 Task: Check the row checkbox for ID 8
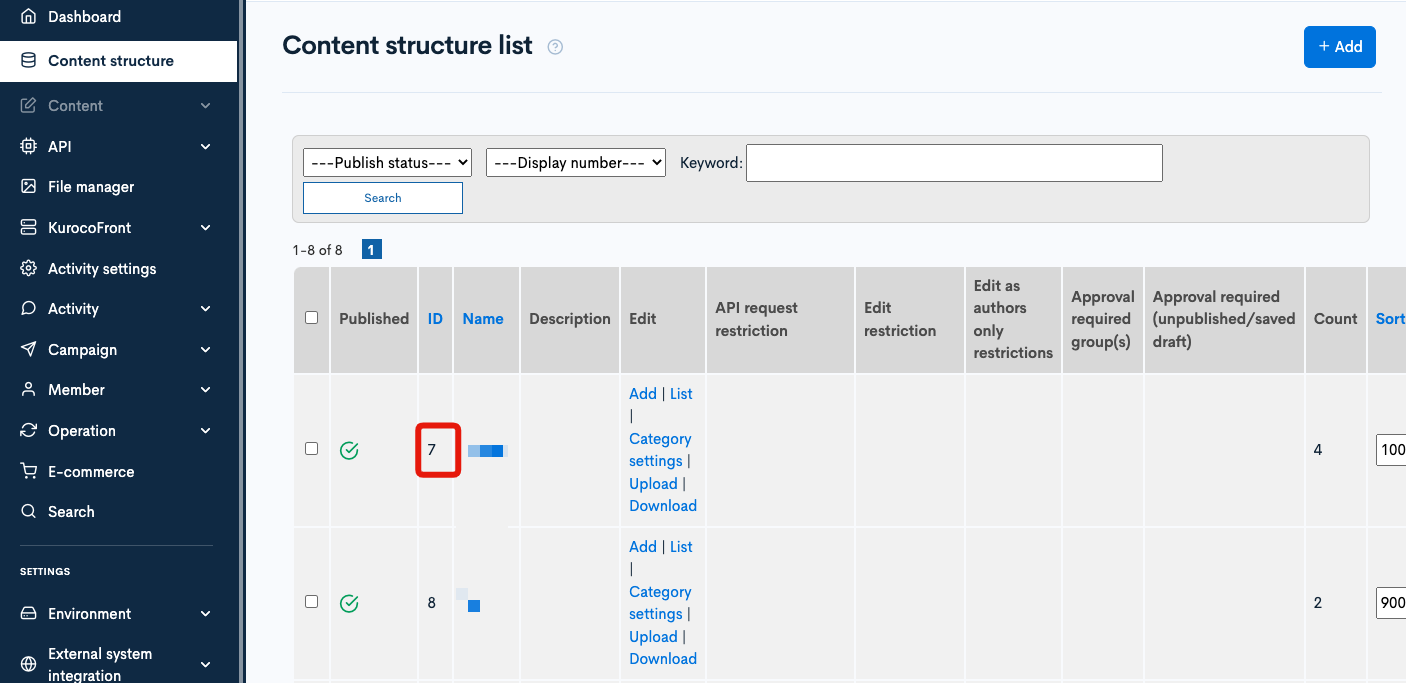click(x=311, y=601)
